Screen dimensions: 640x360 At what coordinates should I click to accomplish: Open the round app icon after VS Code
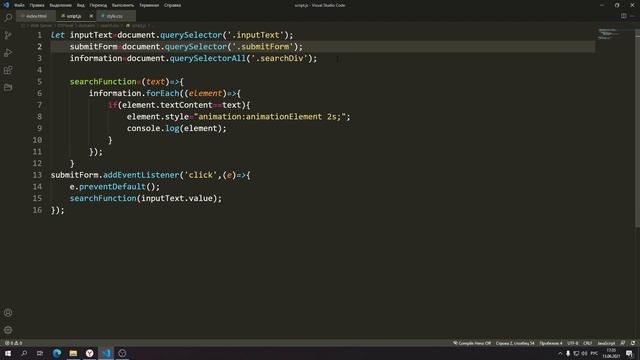[x=122, y=353]
